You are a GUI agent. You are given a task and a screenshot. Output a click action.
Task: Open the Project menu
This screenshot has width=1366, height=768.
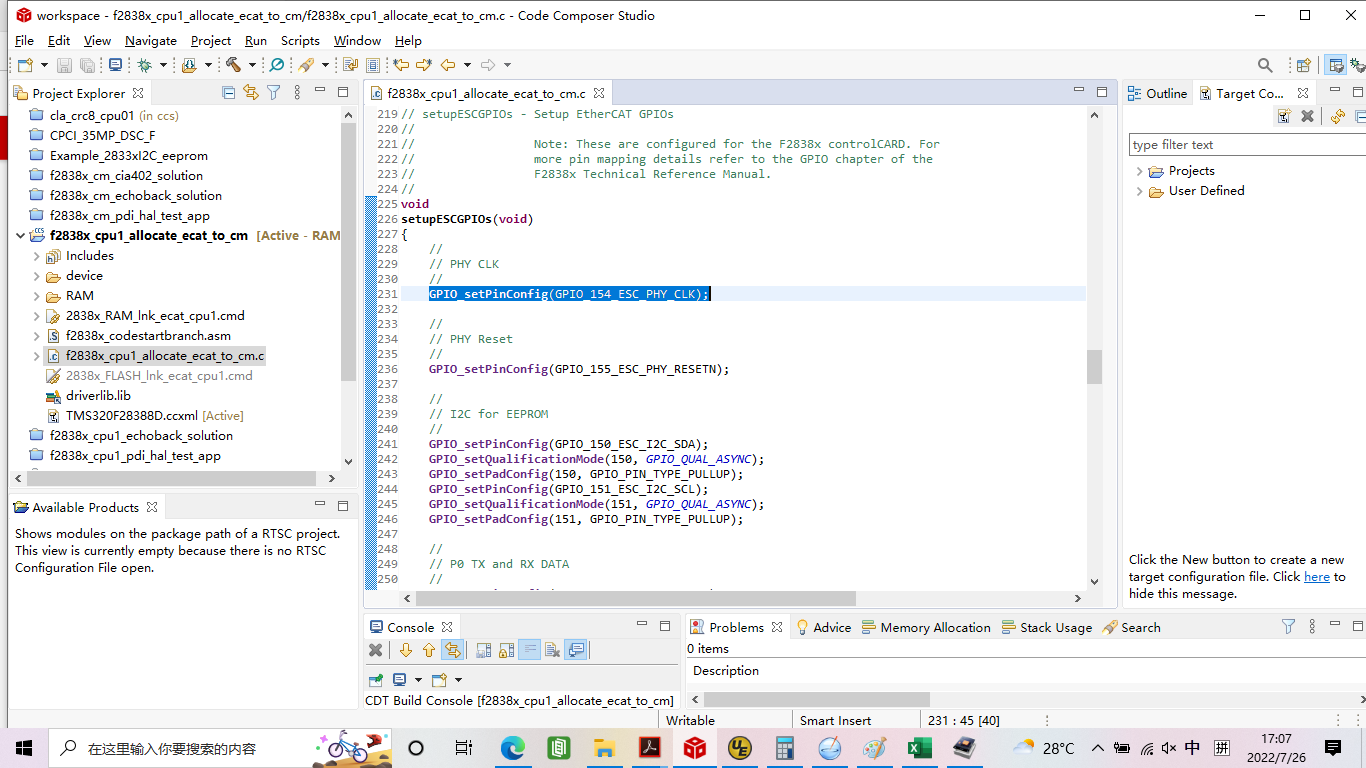click(211, 41)
